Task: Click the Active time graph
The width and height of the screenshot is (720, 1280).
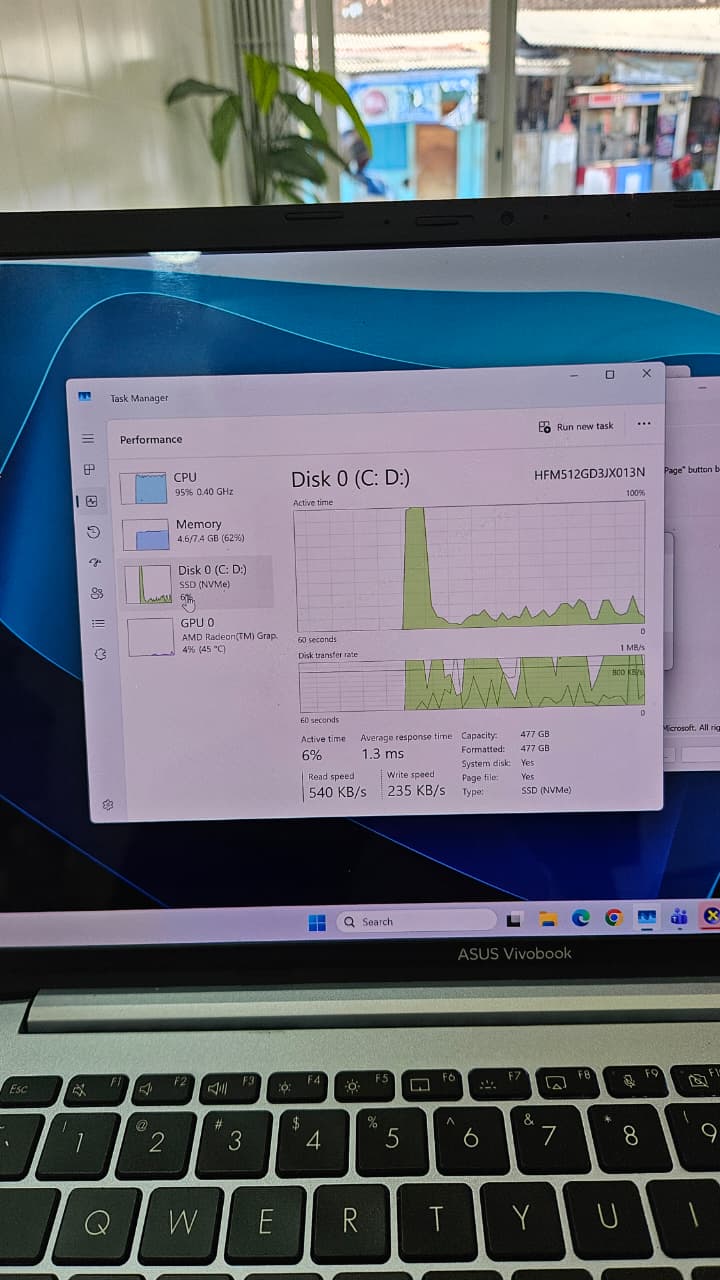Action: coord(470,568)
